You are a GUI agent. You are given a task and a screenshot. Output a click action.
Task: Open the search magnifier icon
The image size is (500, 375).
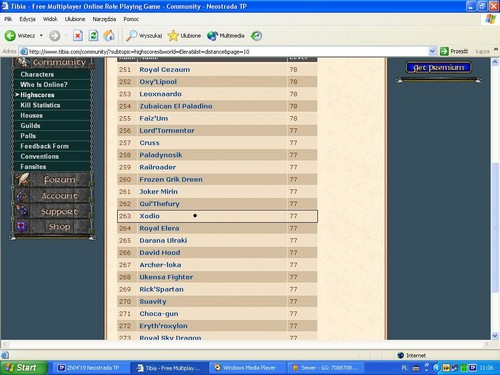point(131,35)
